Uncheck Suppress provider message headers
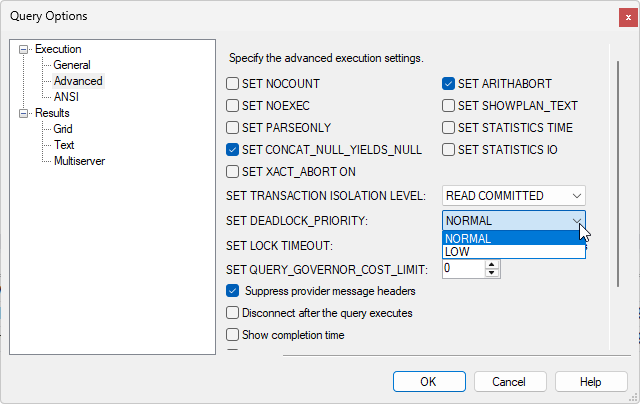This screenshot has height=404, width=640. pos(233,292)
